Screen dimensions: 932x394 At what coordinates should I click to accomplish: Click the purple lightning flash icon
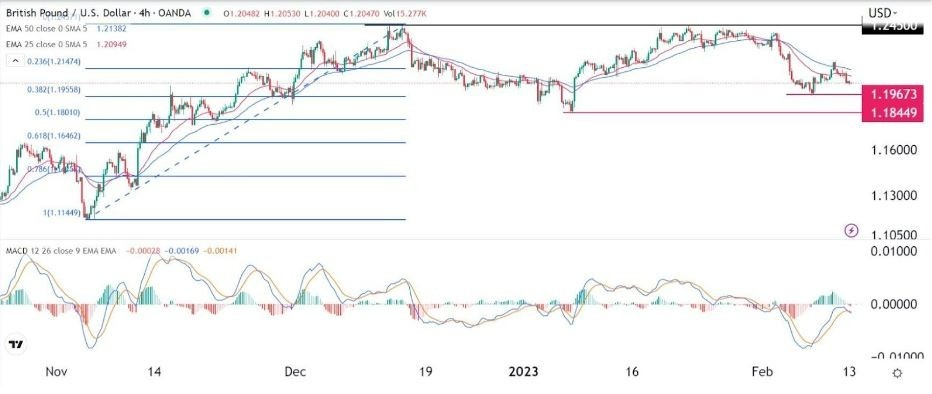tap(852, 230)
